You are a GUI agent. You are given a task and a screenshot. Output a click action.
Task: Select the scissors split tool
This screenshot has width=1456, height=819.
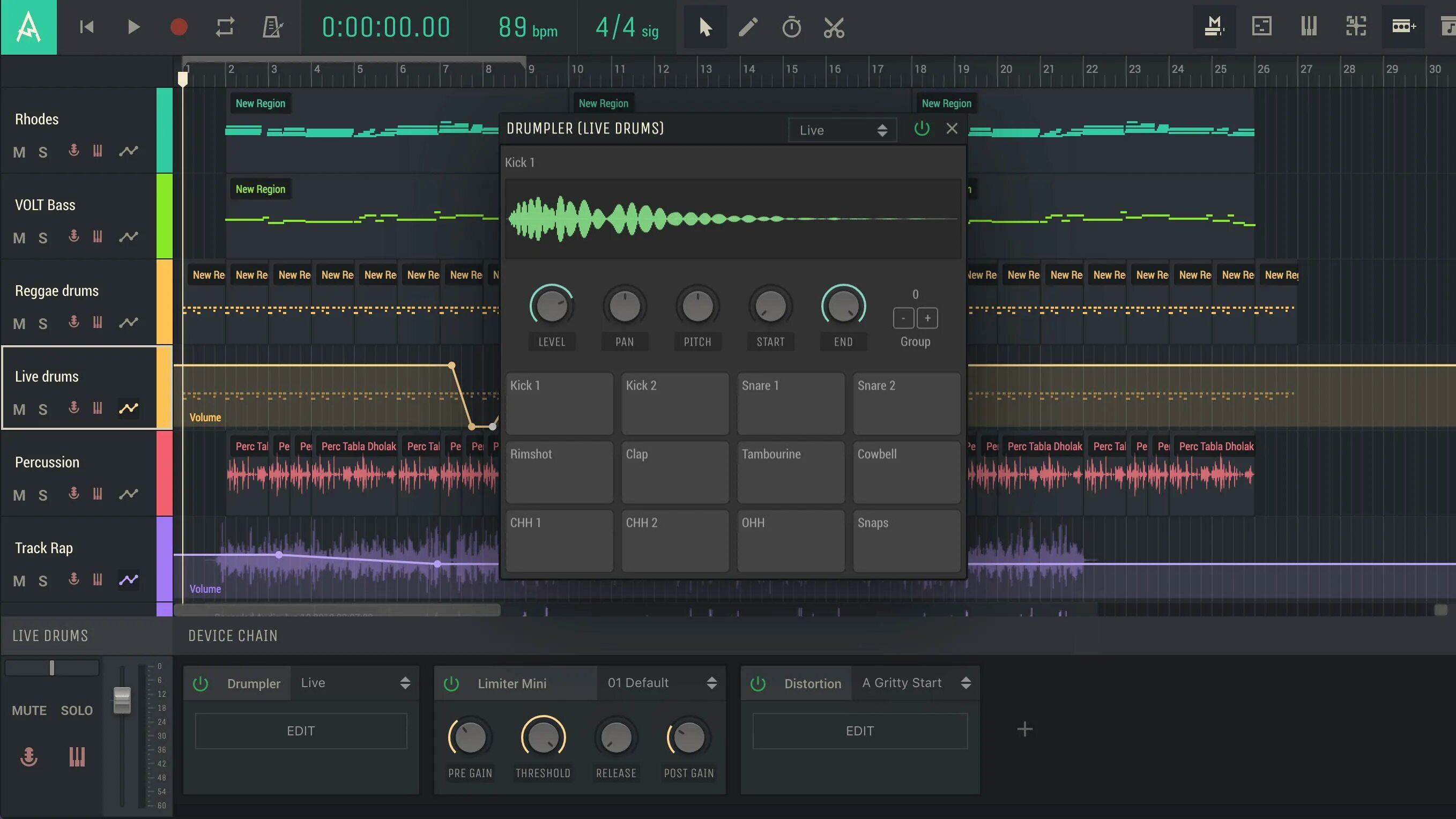point(834,27)
